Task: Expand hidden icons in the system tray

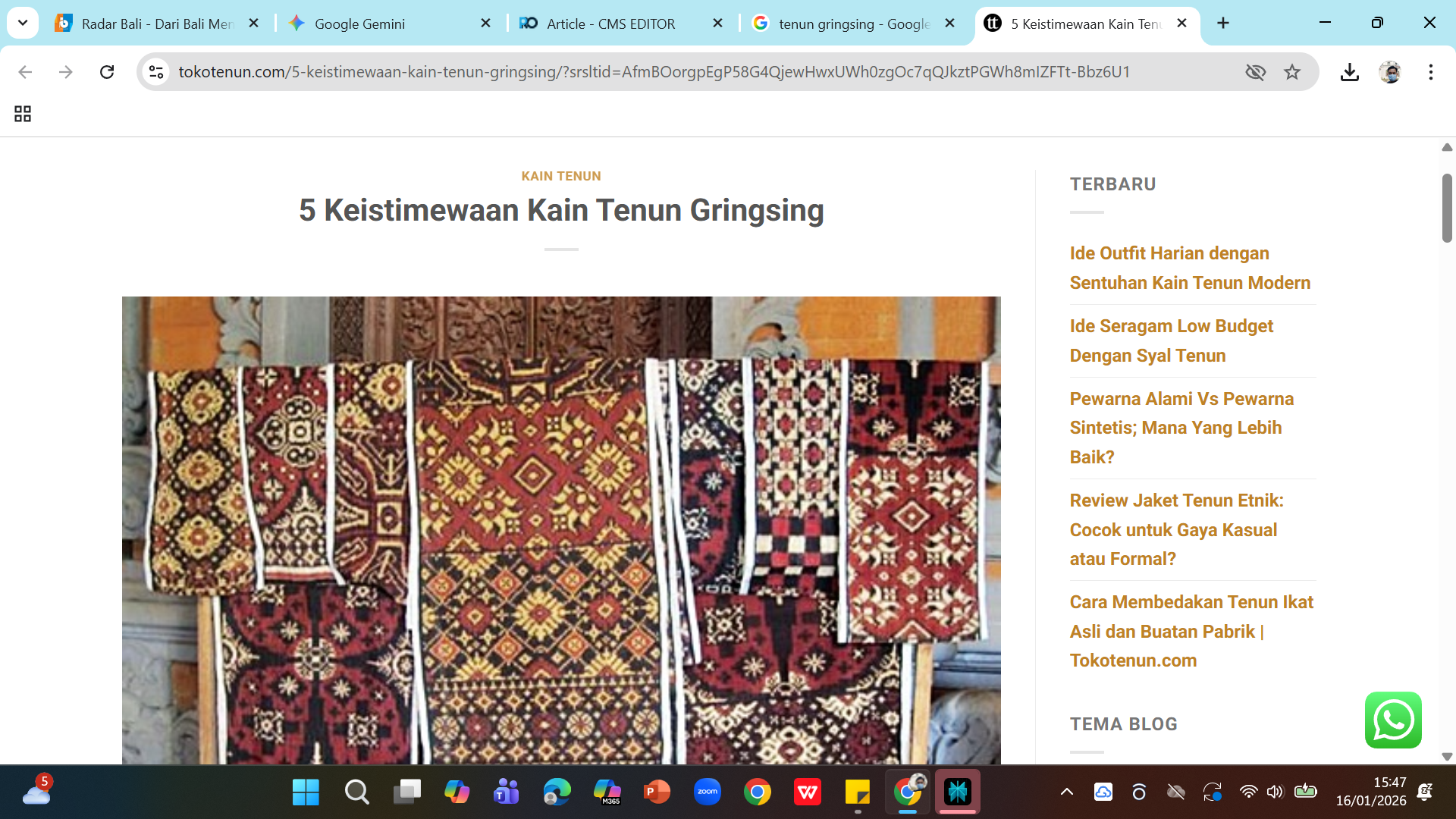Action: pyautogui.click(x=1067, y=792)
